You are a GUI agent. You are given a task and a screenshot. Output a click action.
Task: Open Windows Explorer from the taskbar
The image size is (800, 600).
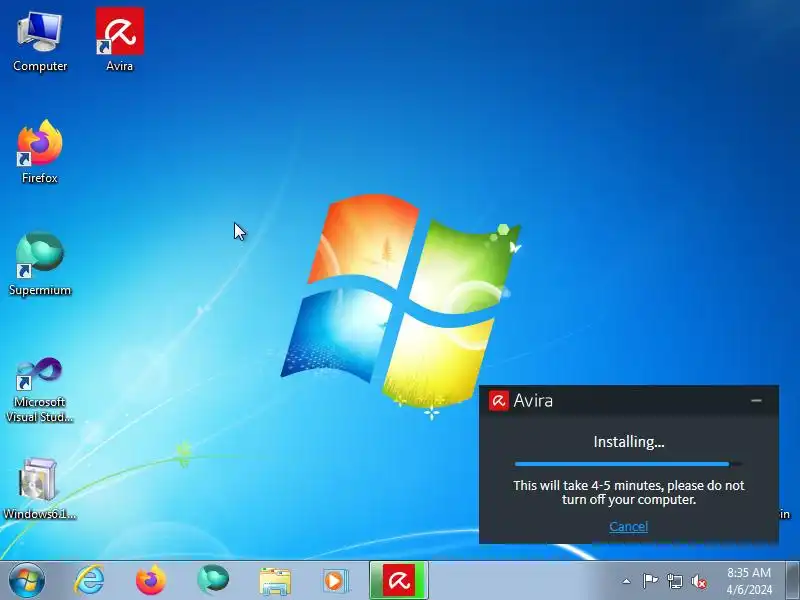pyautogui.click(x=275, y=581)
